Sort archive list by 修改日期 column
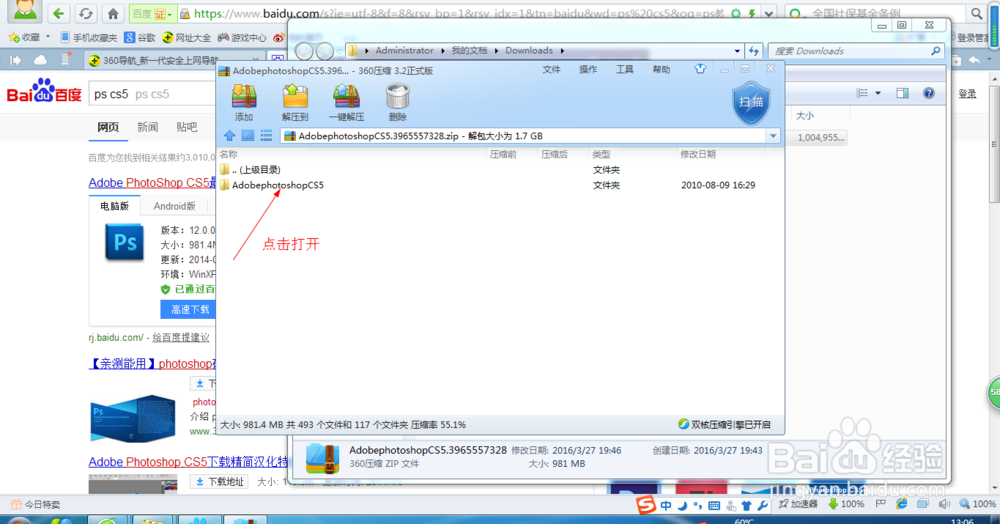This screenshot has width=1000, height=524. coord(698,154)
